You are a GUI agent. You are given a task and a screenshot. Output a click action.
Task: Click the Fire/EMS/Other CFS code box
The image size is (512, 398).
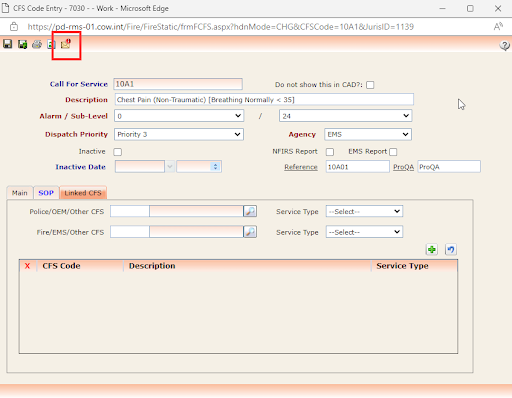point(130,232)
